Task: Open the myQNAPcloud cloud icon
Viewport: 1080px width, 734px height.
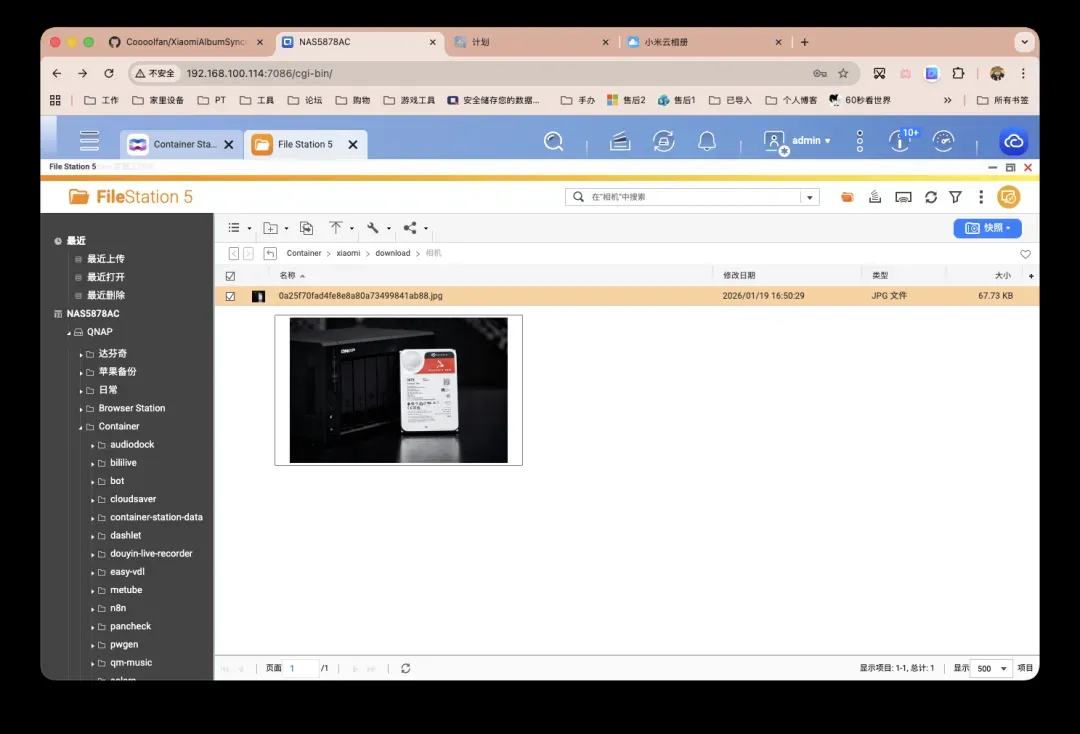Action: (1013, 142)
